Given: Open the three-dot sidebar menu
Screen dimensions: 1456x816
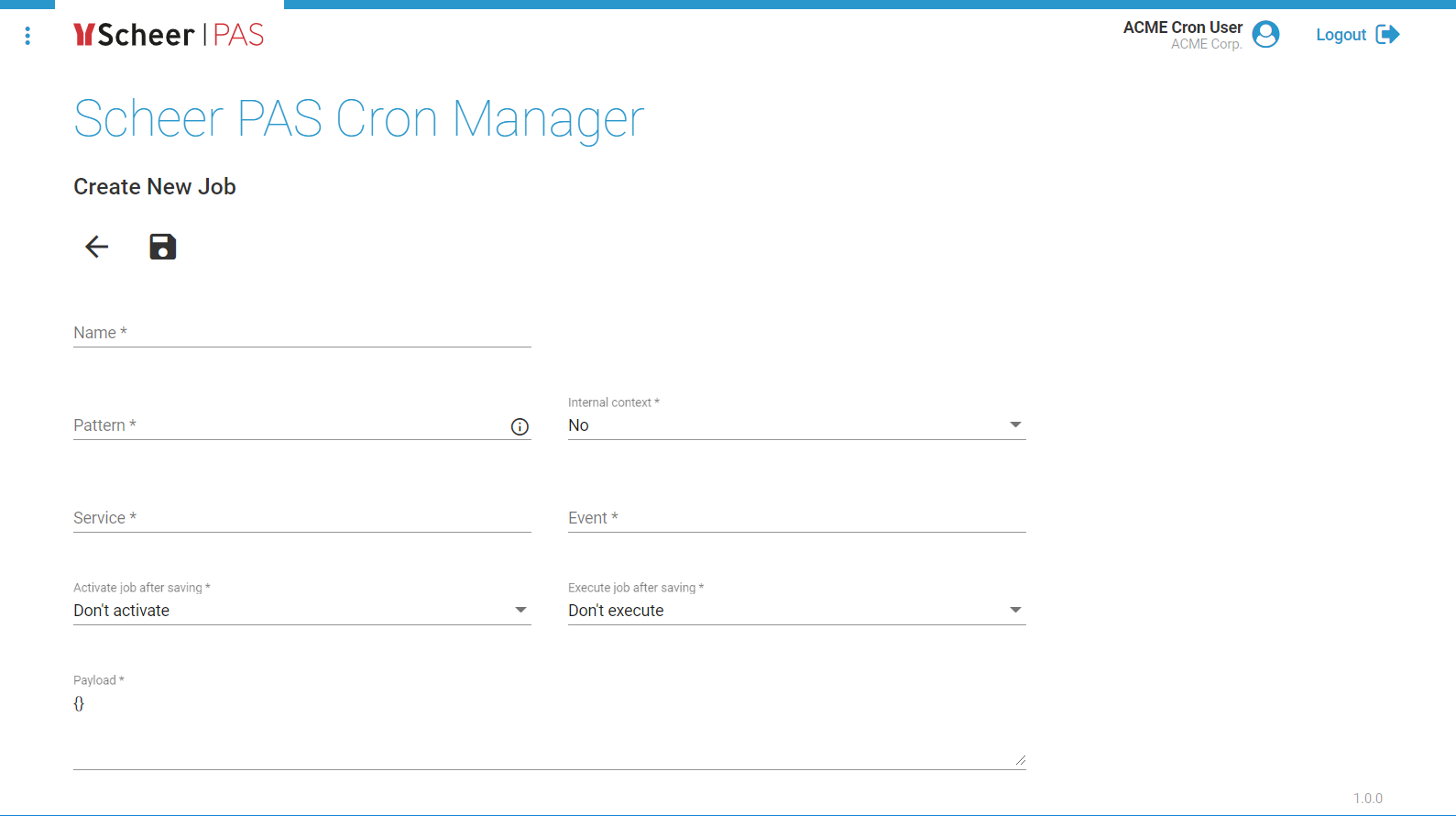Looking at the screenshot, I should coord(27,36).
